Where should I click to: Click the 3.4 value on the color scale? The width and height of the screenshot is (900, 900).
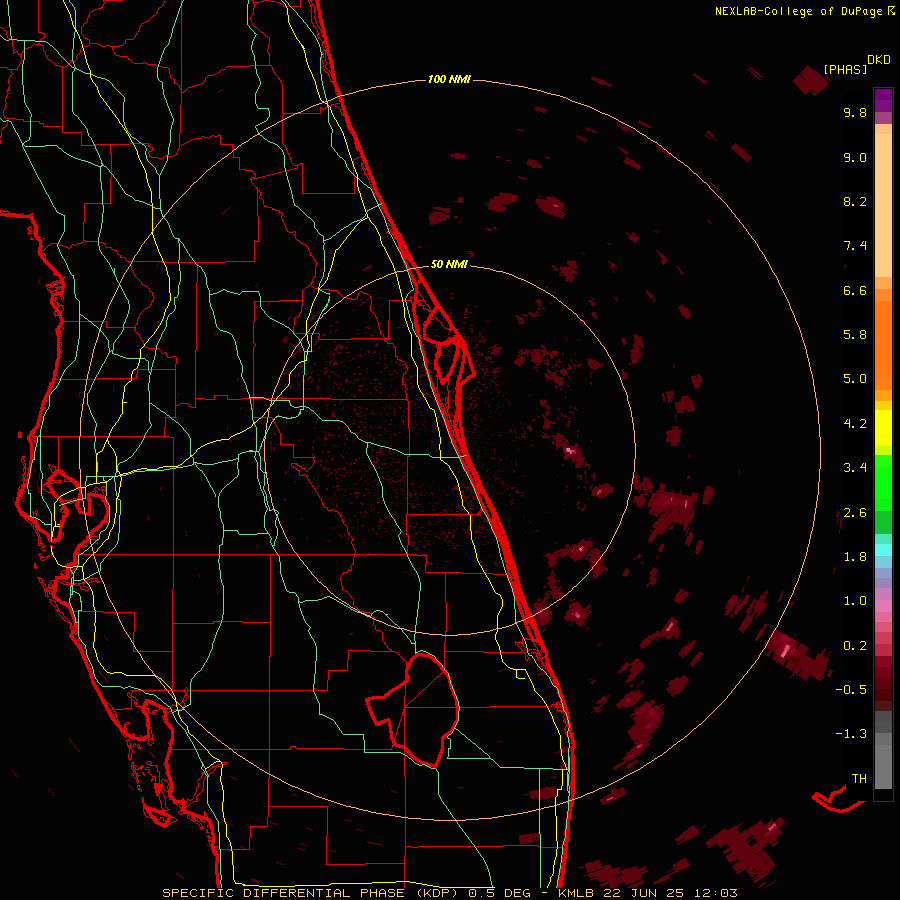[x=855, y=468]
